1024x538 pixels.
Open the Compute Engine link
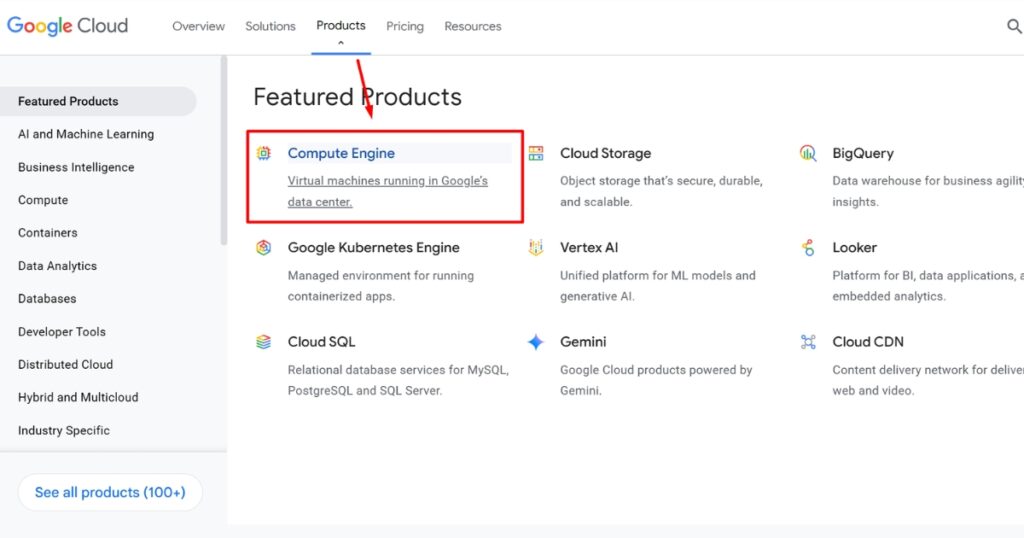click(341, 153)
